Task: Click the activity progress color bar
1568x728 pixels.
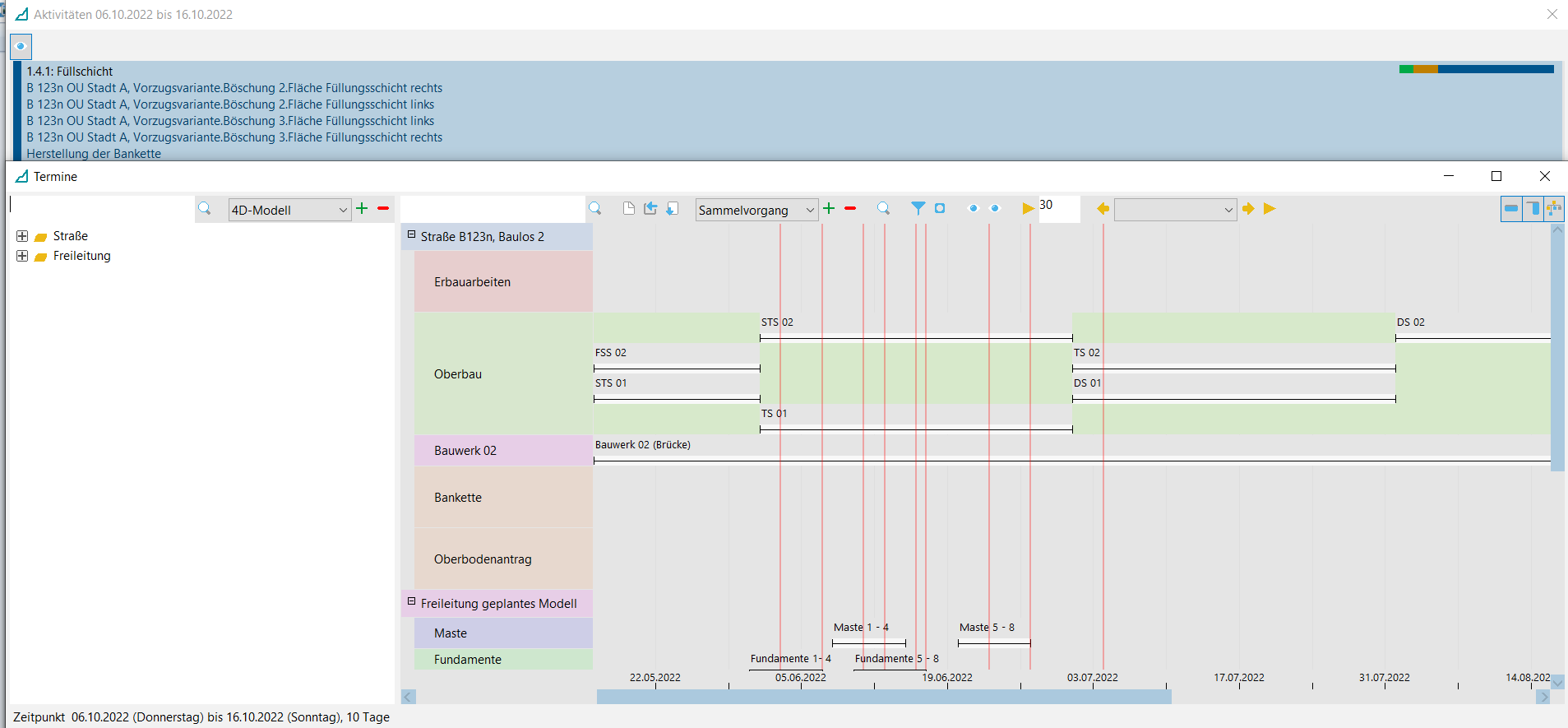Action: click(1476, 69)
